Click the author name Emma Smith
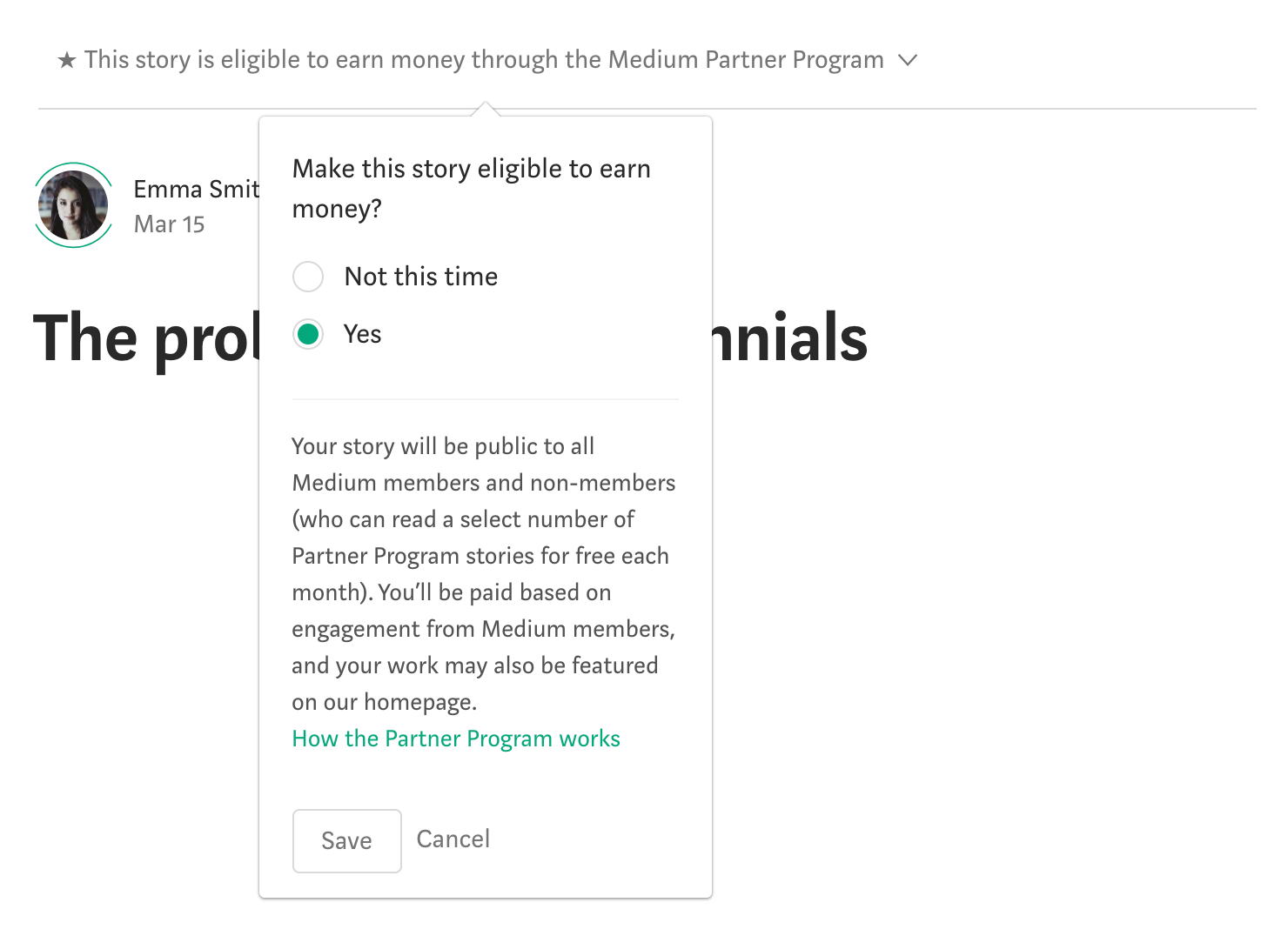This screenshot has height=936, width=1288. (196, 189)
